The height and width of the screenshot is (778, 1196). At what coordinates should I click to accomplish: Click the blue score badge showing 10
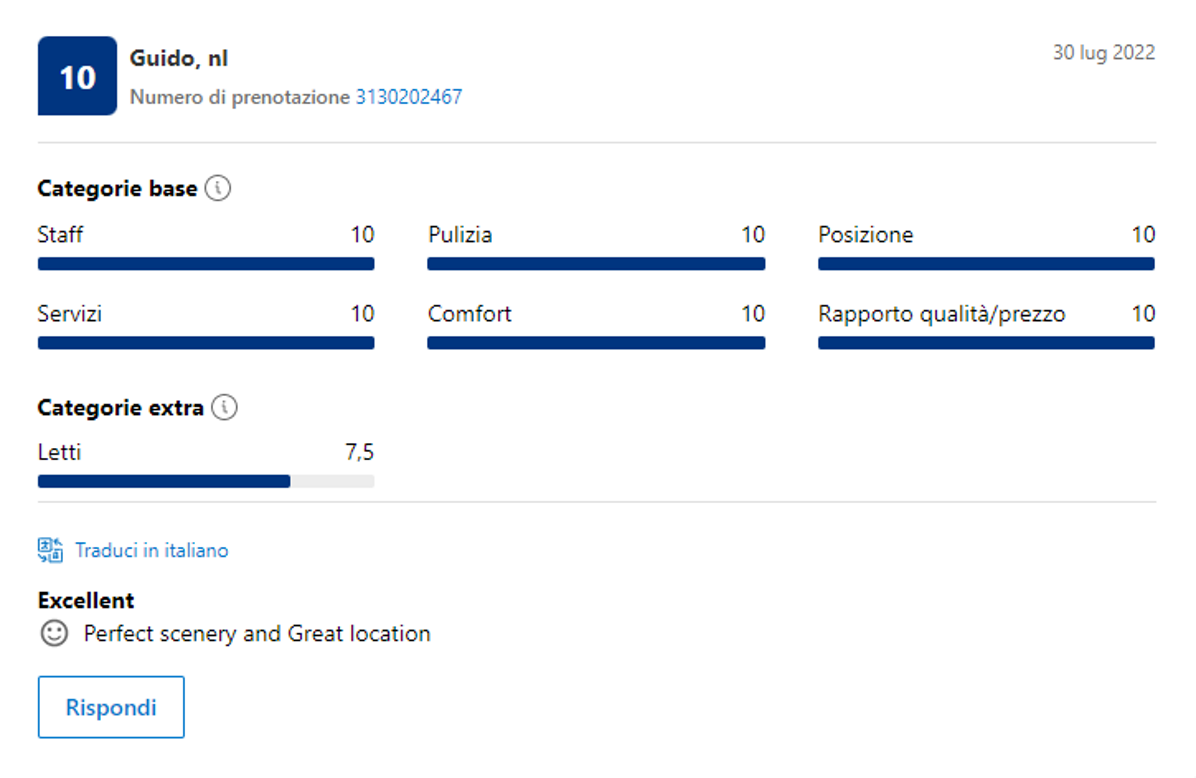tap(77, 77)
